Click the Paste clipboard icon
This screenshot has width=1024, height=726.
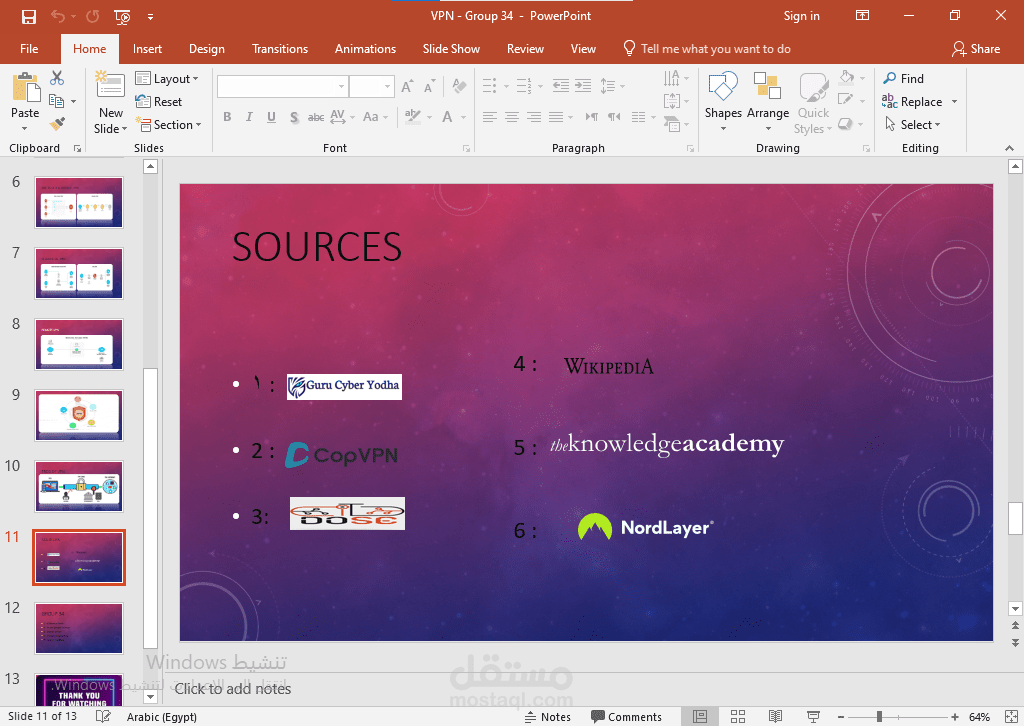point(26,87)
